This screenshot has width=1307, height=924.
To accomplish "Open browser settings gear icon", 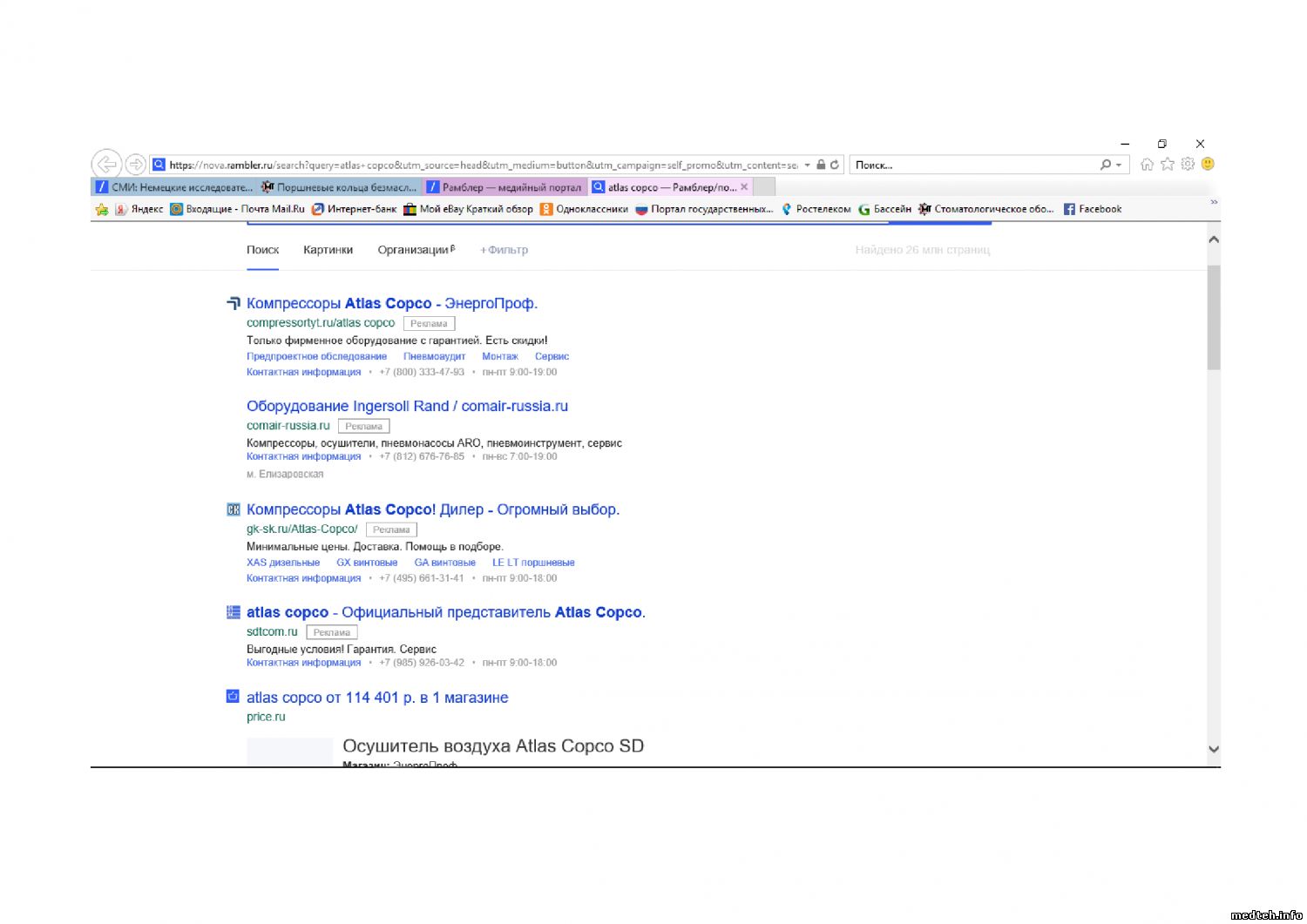I will [1188, 164].
